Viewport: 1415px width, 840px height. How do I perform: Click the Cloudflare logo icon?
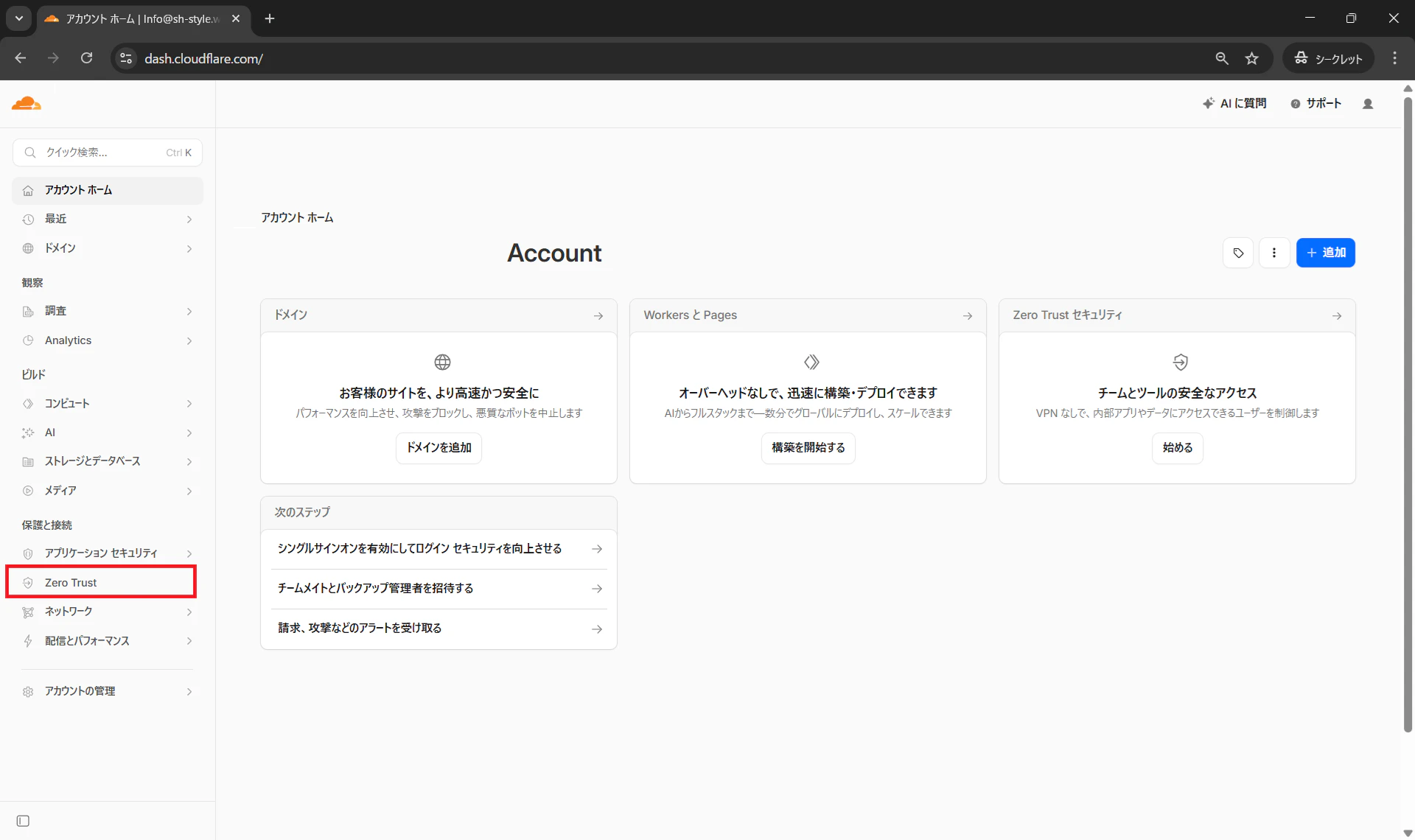point(27,103)
